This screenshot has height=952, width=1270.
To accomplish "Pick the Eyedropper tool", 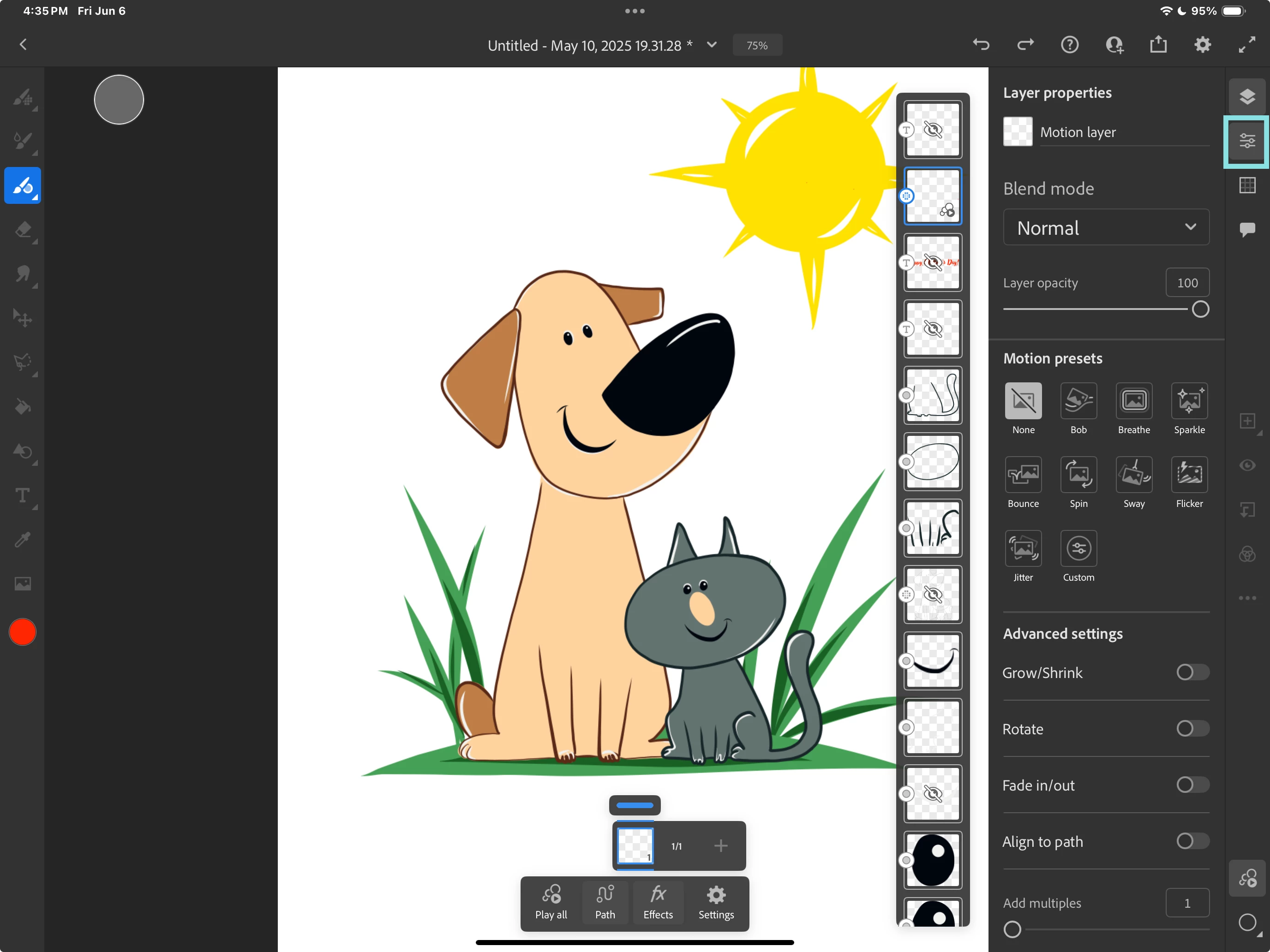I will tap(23, 539).
